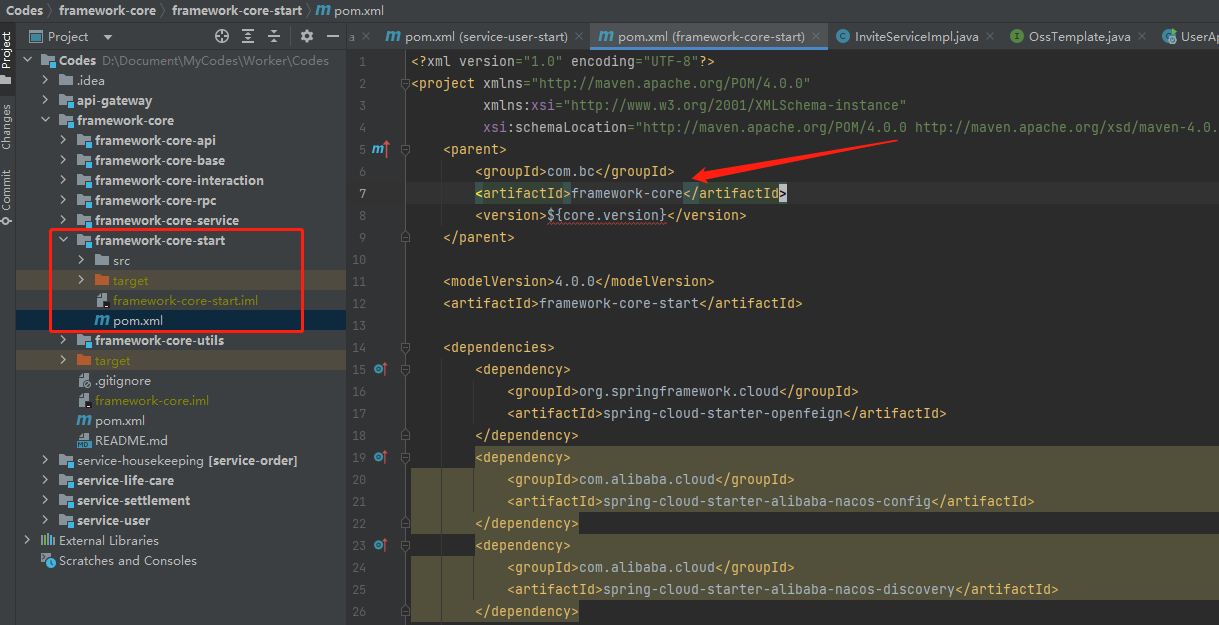Image resolution: width=1219 pixels, height=625 pixels.
Task: Fold the dependencies block at line 14
Action: click(x=405, y=347)
